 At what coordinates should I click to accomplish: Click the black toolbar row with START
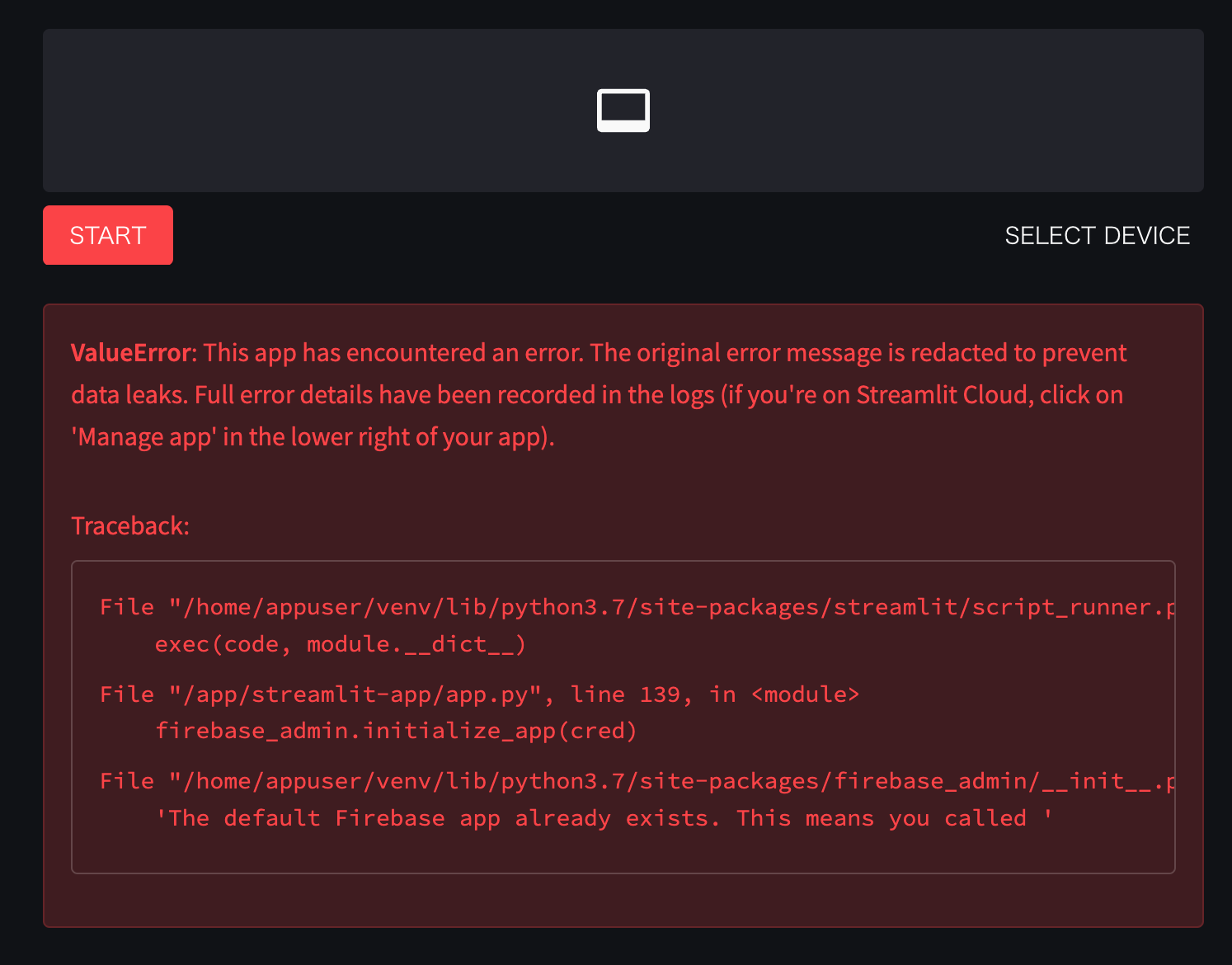click(577, 235)
